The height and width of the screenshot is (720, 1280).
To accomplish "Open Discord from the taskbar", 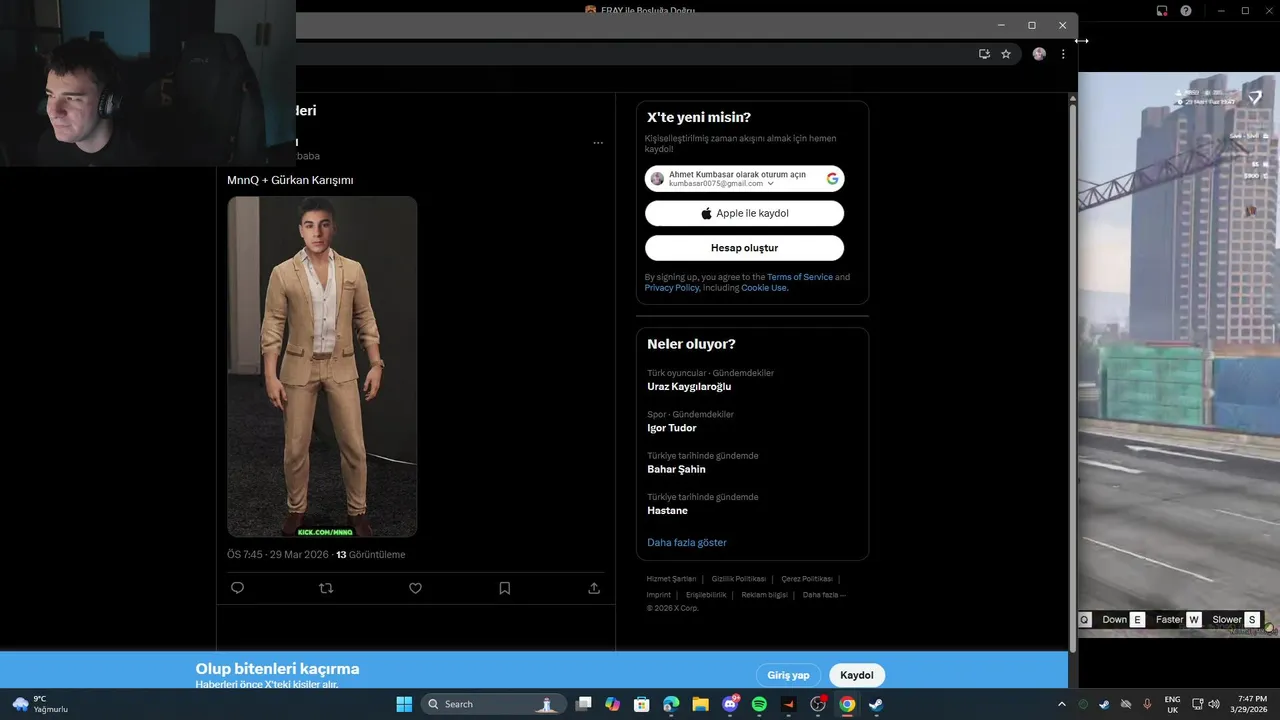I will click(x=730, y=704).
